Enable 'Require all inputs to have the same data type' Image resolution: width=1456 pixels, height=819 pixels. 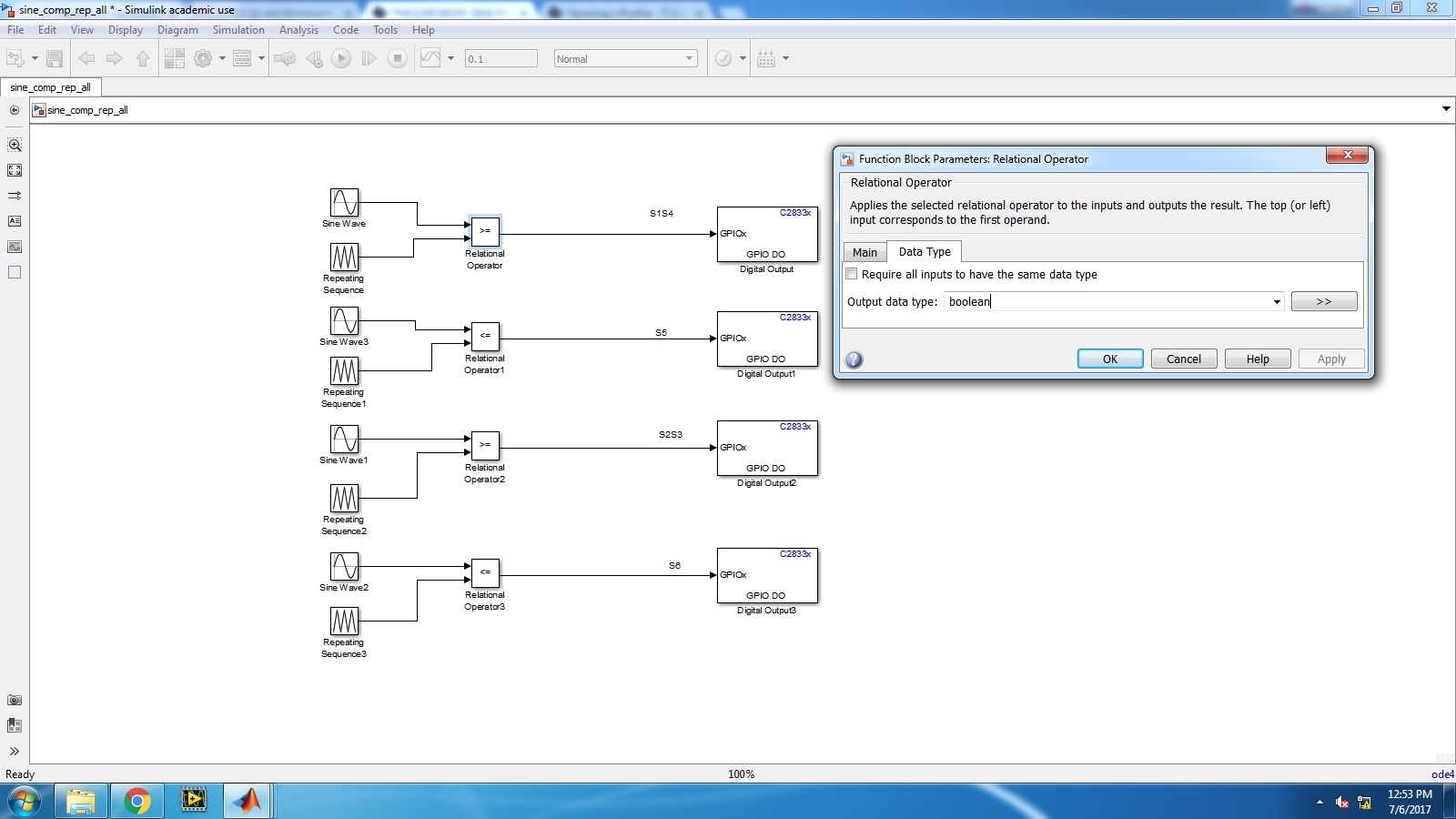(x=853, y=274)
